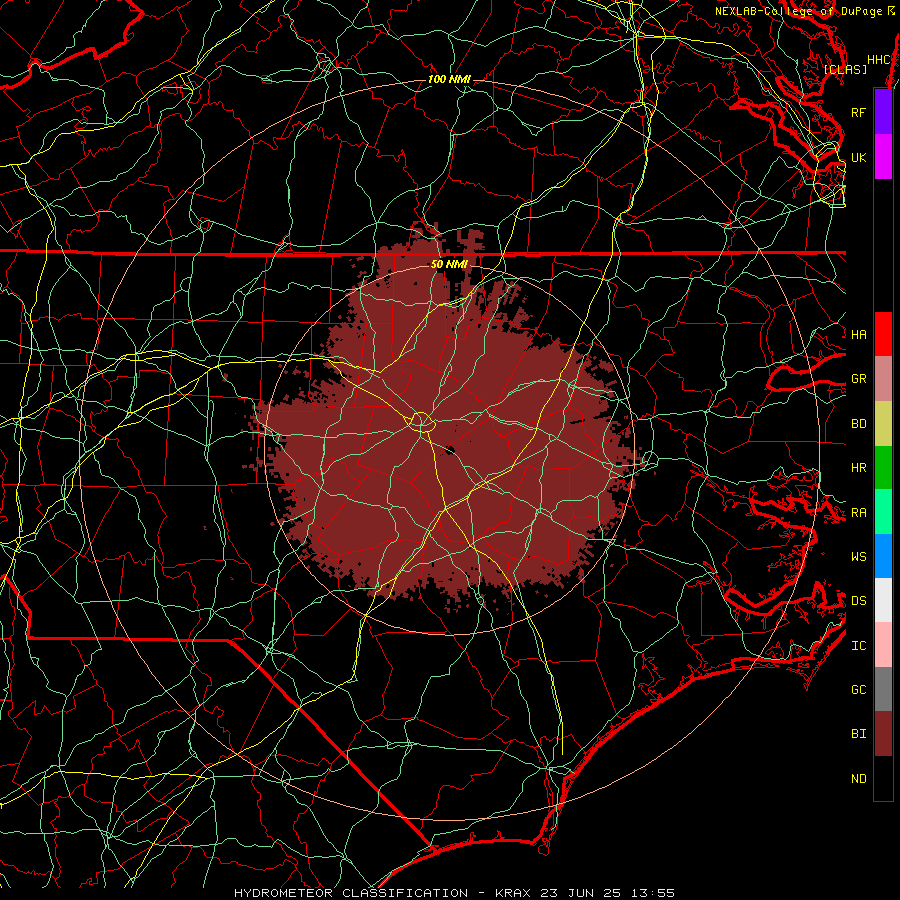This screenshot has width=900, height=900.
Task: Click the WS blue legend swatch
Action: pos(883,556)
